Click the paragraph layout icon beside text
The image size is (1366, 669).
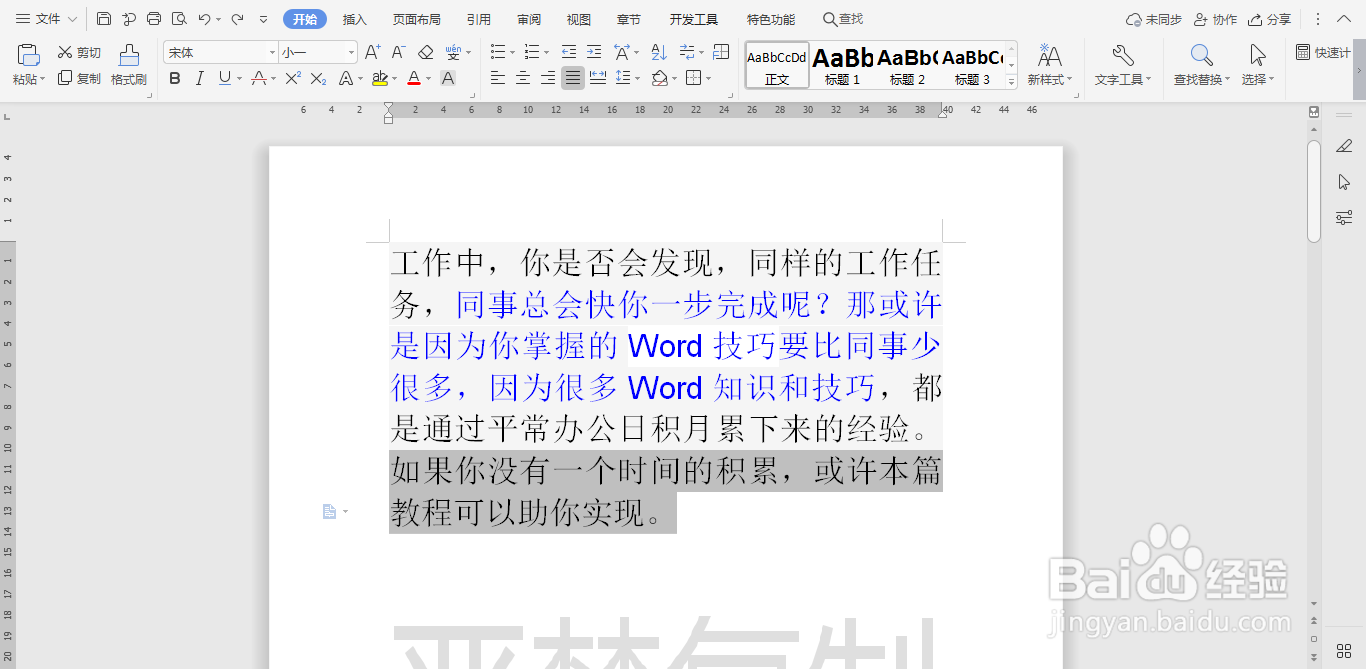click(329, 512)
